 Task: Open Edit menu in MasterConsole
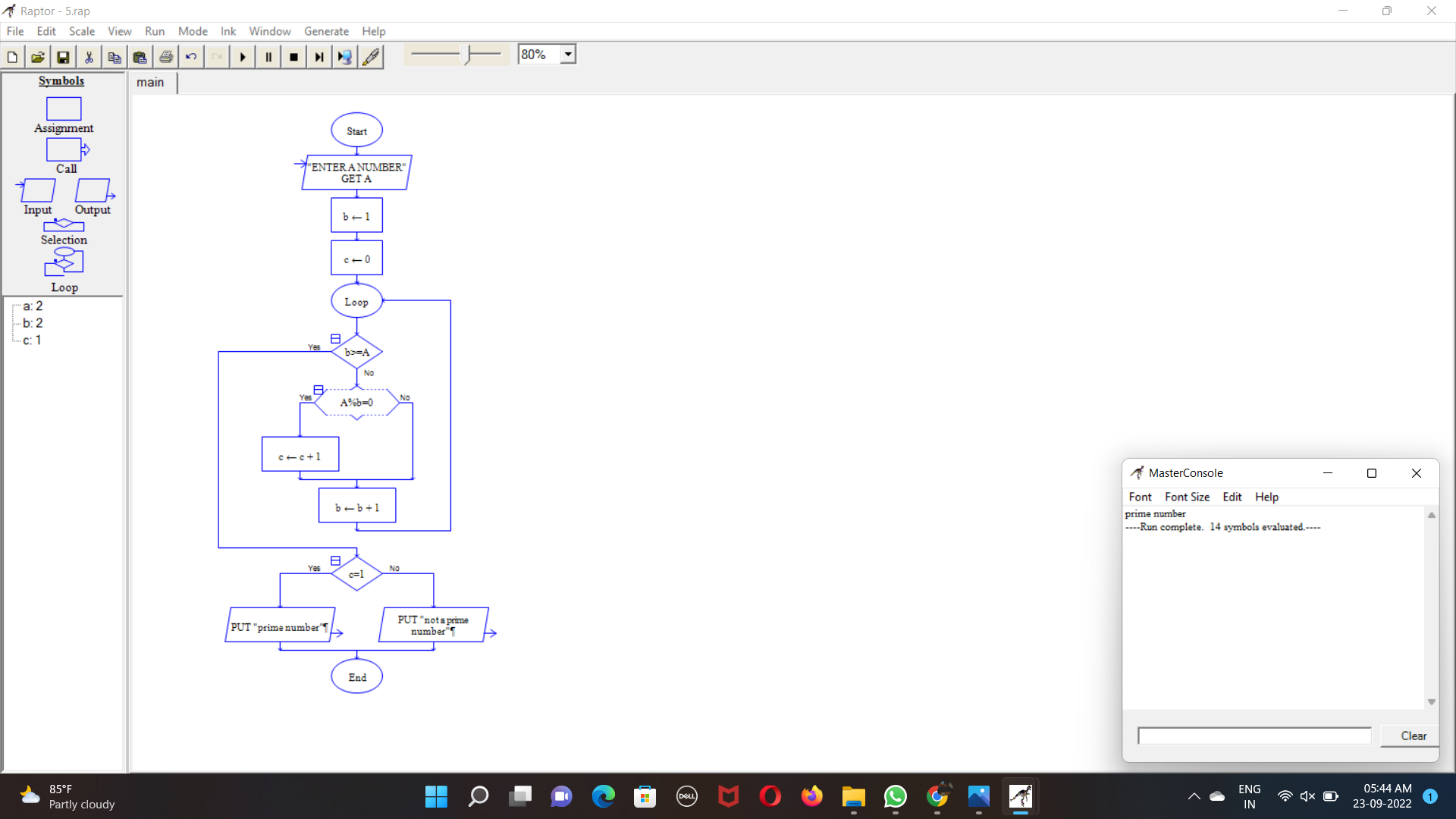[x=1232, y=497]
